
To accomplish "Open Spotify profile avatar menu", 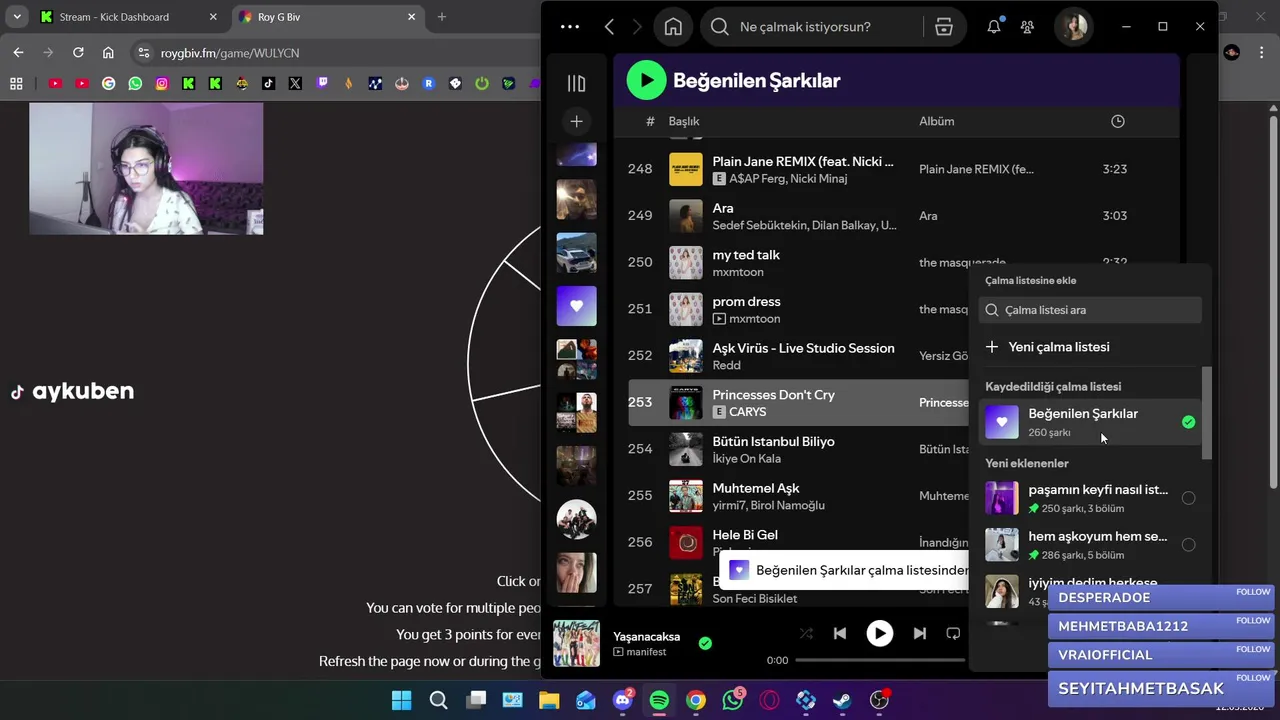I will pos(1075,27).
